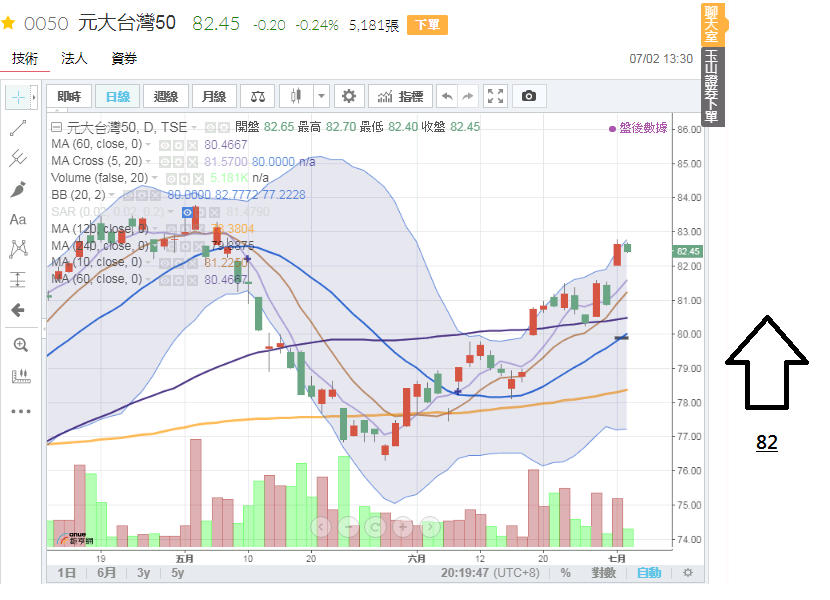
Task: Shift the chart left with arrow control
Action: [x=321, y=527]
